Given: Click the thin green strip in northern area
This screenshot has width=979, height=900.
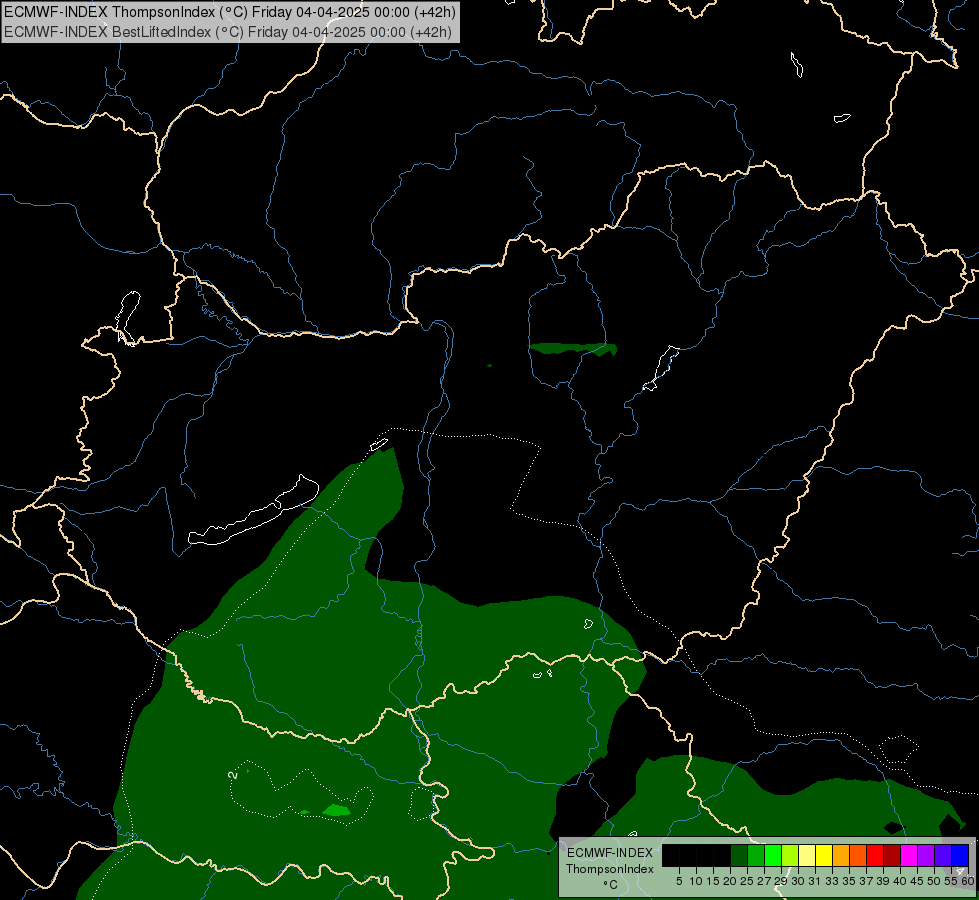Looking at the screenshot, I should tap(573, 349).
